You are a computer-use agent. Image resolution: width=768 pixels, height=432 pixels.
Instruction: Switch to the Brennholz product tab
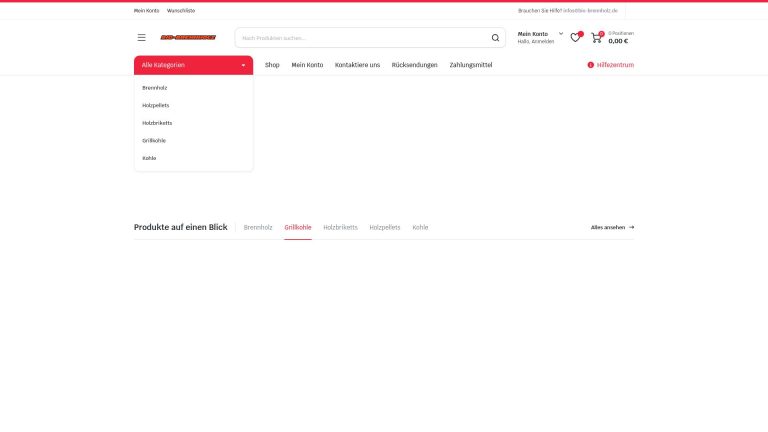pos(258,227)
